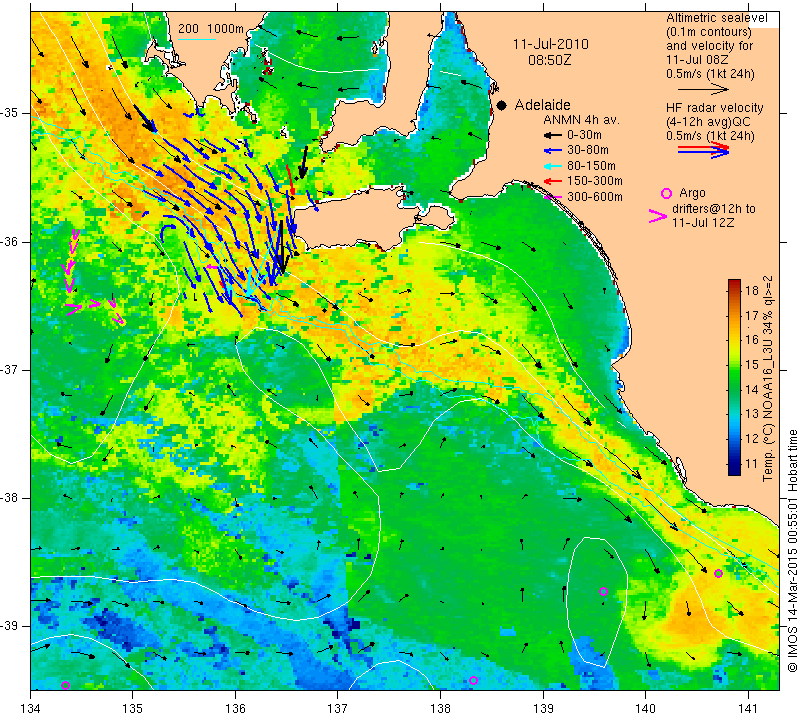Click the 'Argo' legend label

(x=692, y=193)
